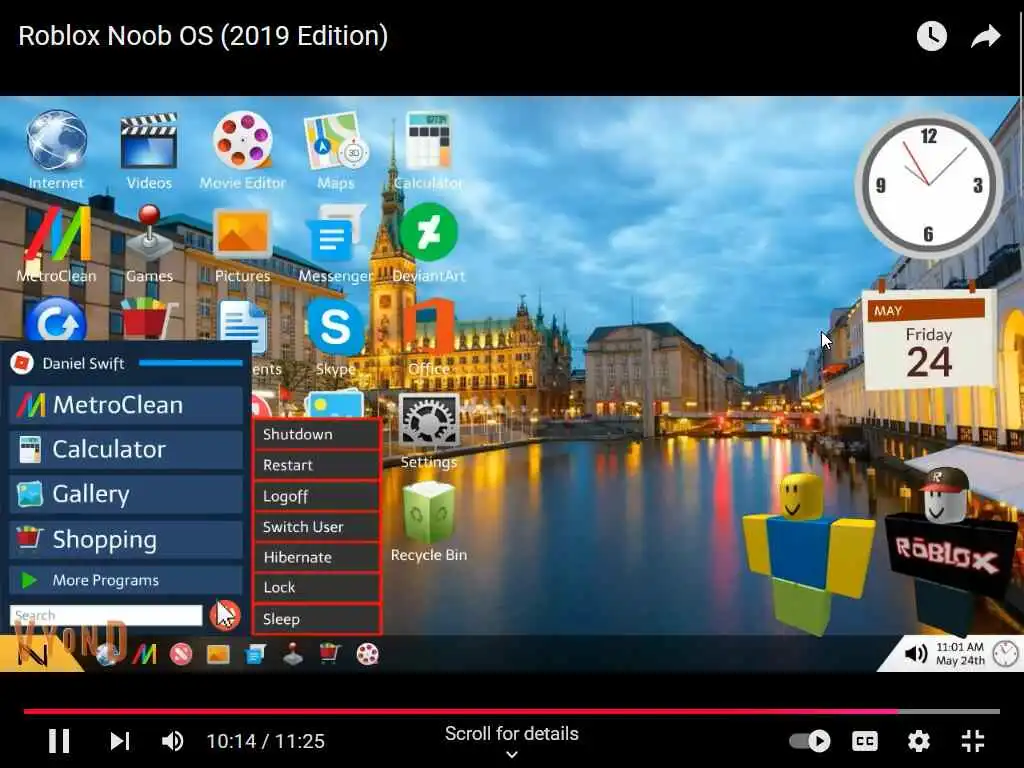The height and width of the screenshot is (768, 1024).
Task: Seek on the red video progress bar
Action: 512,711
